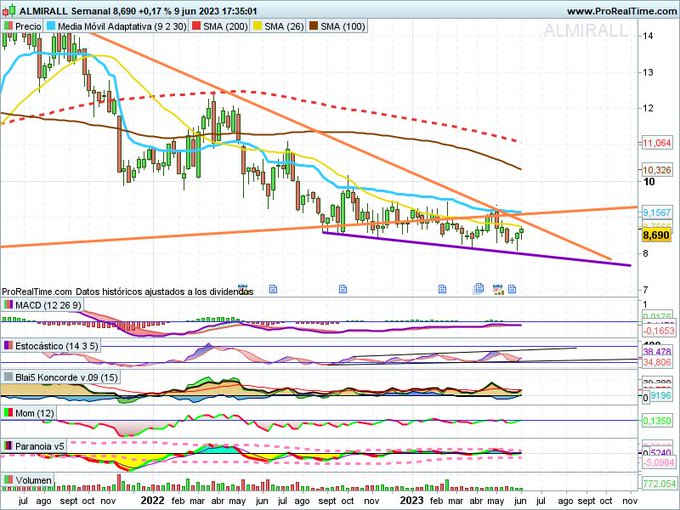Click the yellow SMA (26) color square
The height and width of the screenshot is (510, 680).
(258, 26)
